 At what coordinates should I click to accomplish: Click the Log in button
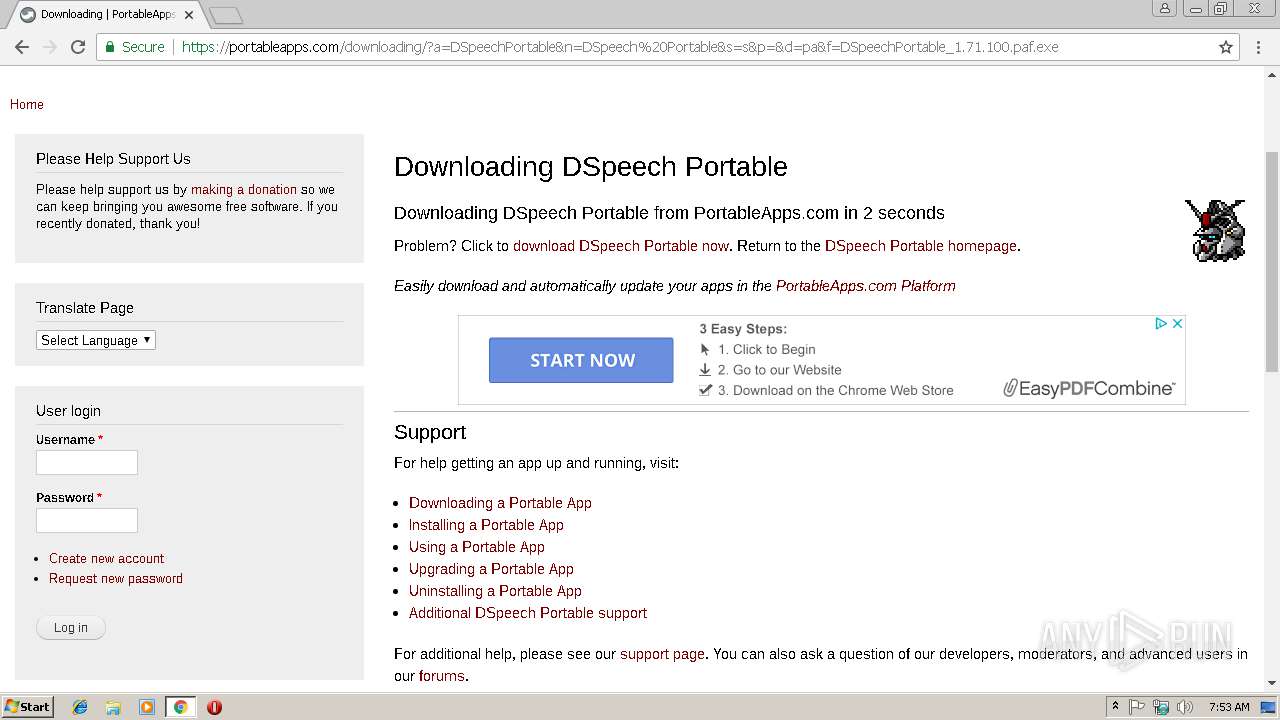pos(71,627)
